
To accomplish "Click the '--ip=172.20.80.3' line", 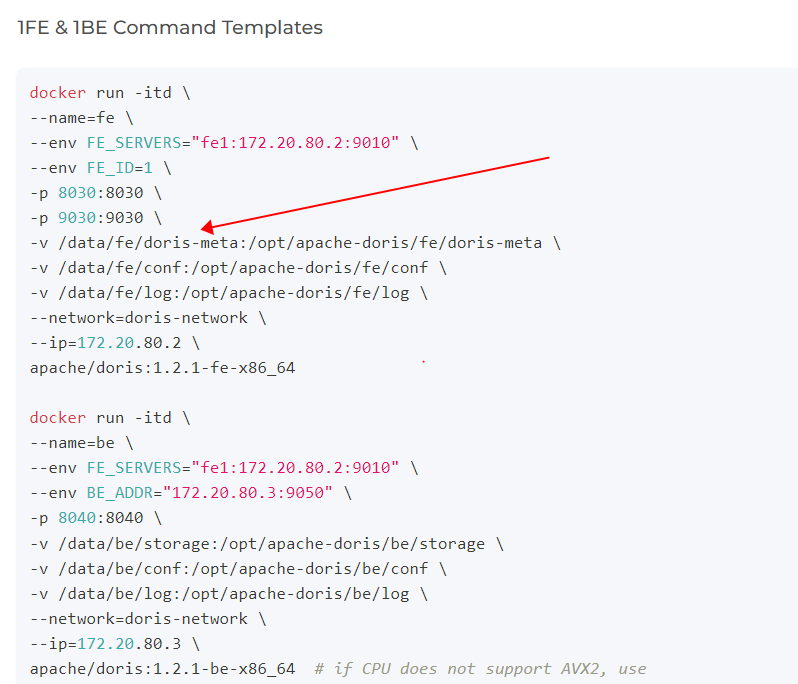I will (x=115, y=644).
